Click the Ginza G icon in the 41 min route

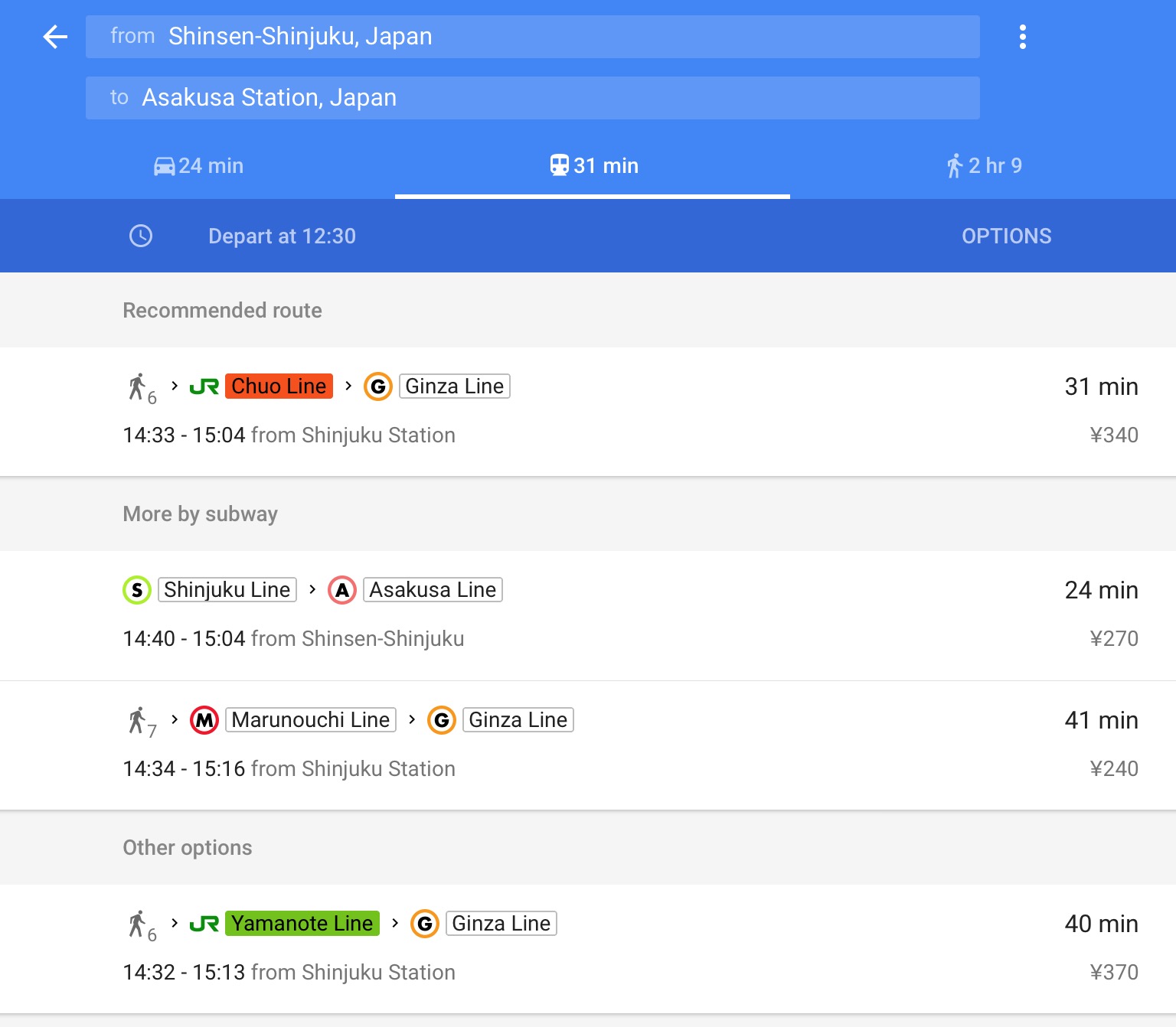point(442,720)
